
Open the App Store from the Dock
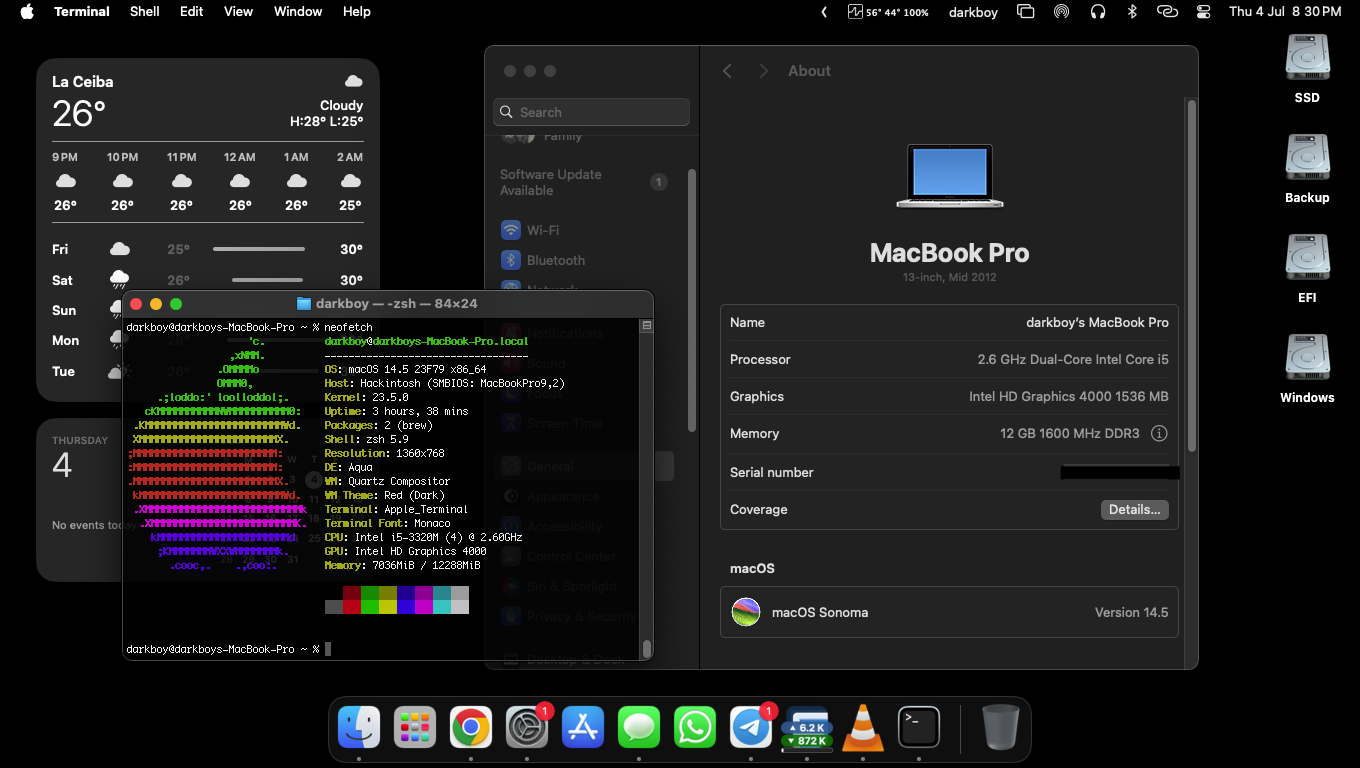583,727
